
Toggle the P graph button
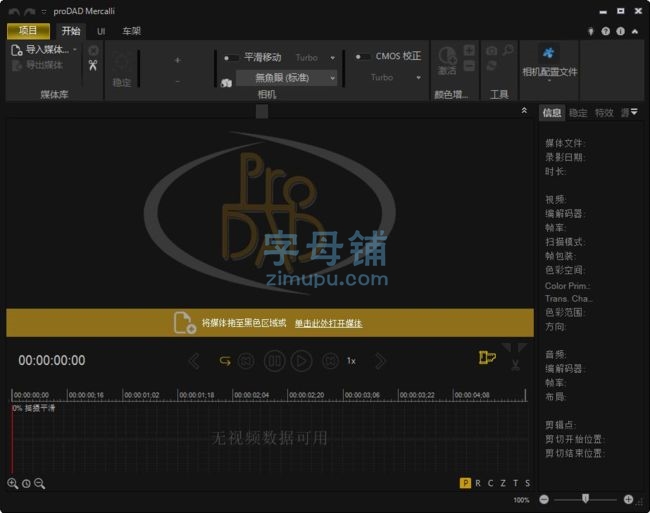(x=465, y=483)
